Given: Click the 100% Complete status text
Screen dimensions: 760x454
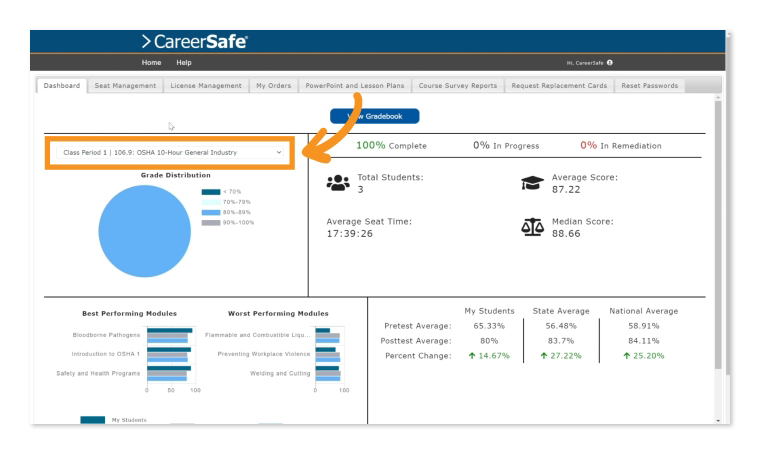Looking at the screenshot, I should 392,145.
